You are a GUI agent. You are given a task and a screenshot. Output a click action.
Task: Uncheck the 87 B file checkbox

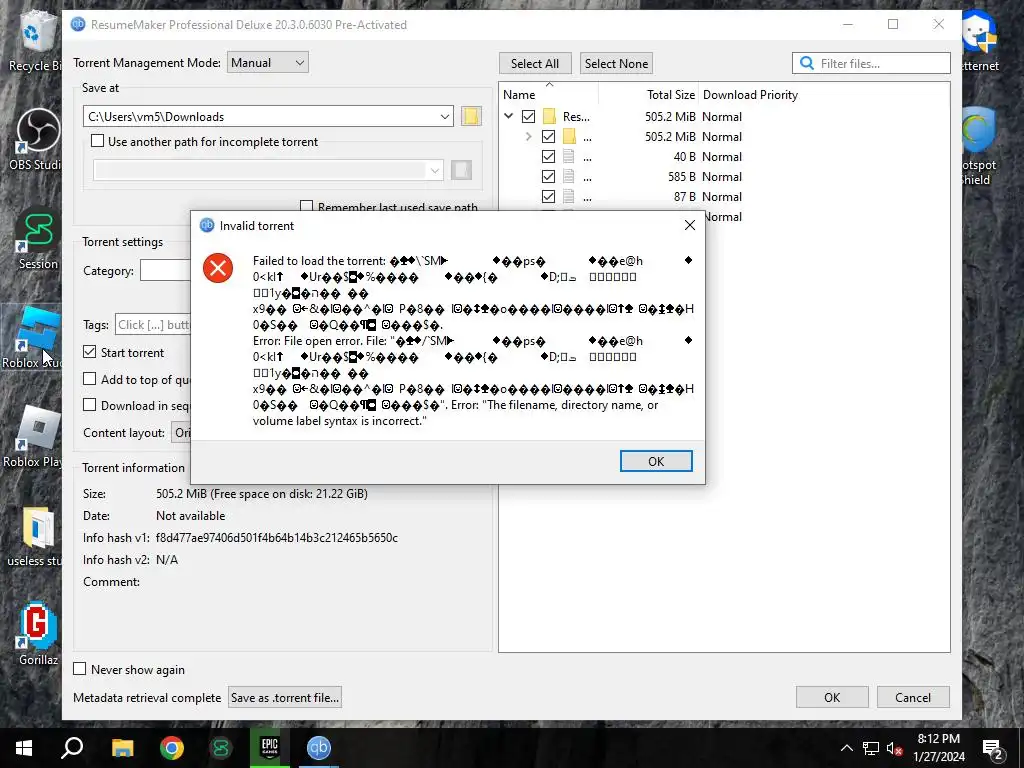(x=549, y=197)
